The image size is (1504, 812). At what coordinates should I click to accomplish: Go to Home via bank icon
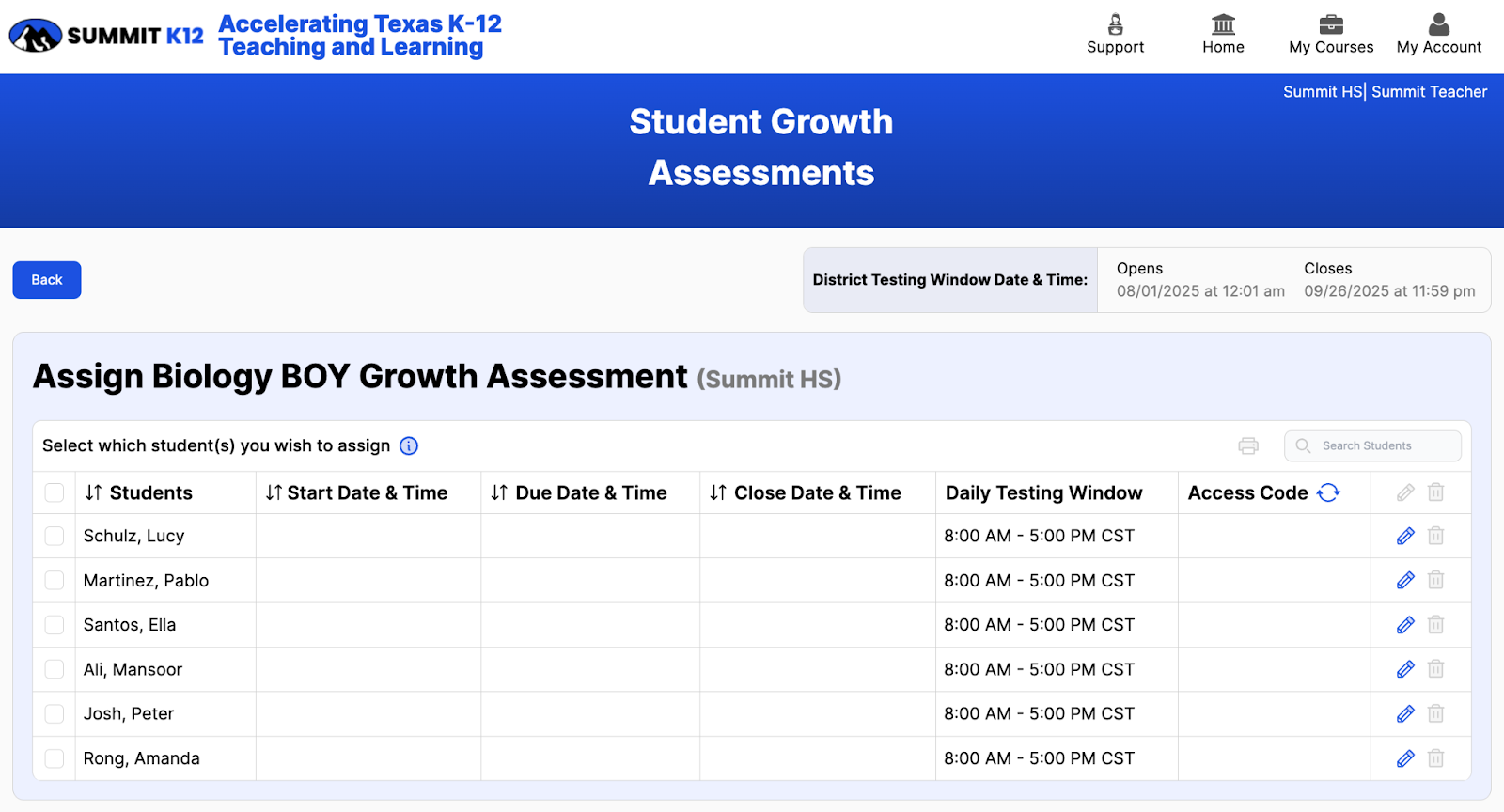tap(1223, 24)
